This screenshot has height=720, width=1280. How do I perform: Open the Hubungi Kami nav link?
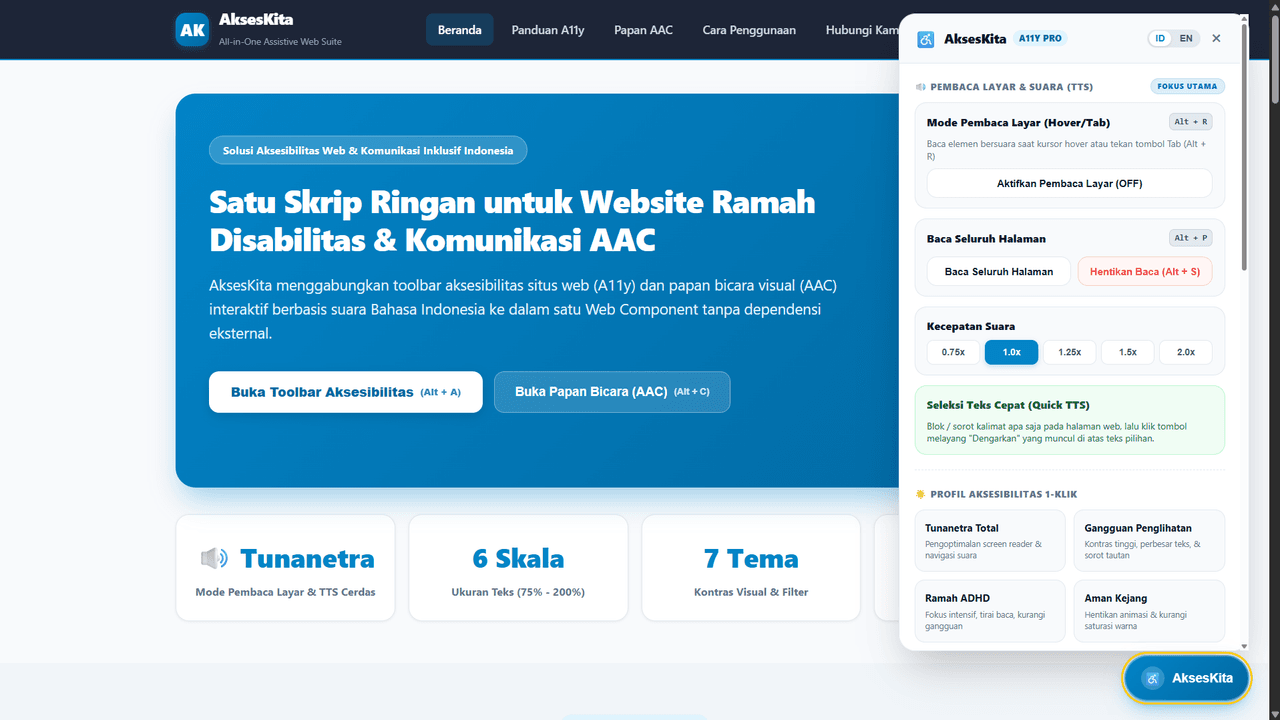[x=861, y=30]
